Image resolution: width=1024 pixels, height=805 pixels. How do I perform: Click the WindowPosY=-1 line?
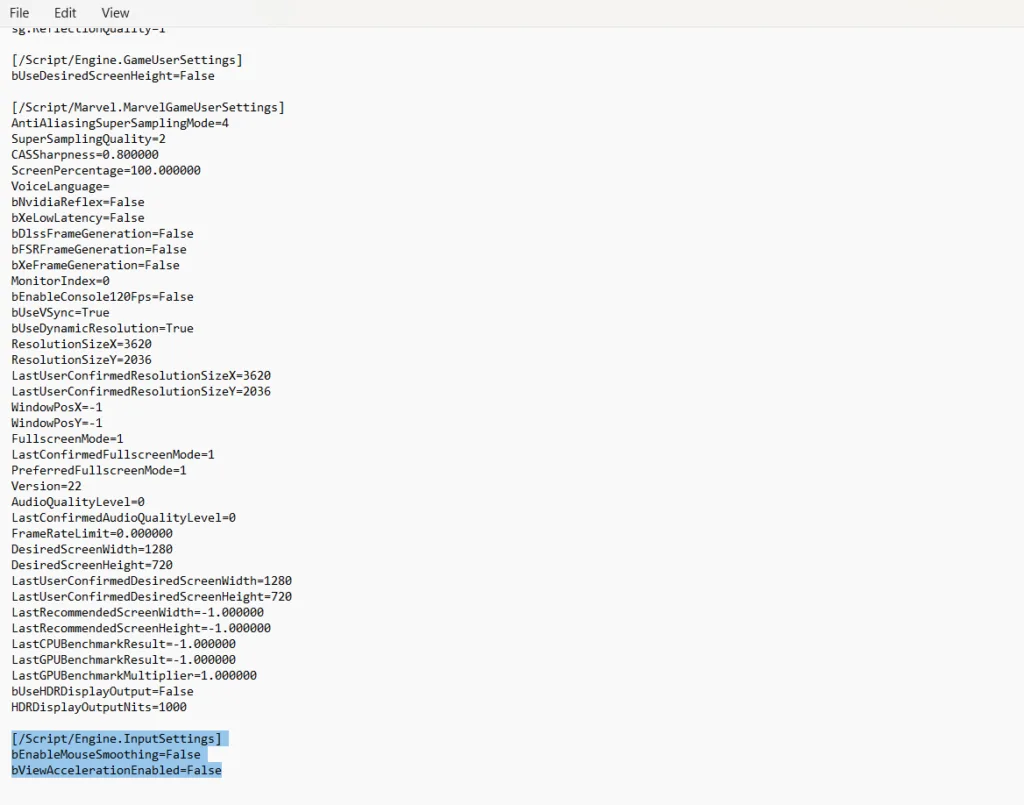57,423
